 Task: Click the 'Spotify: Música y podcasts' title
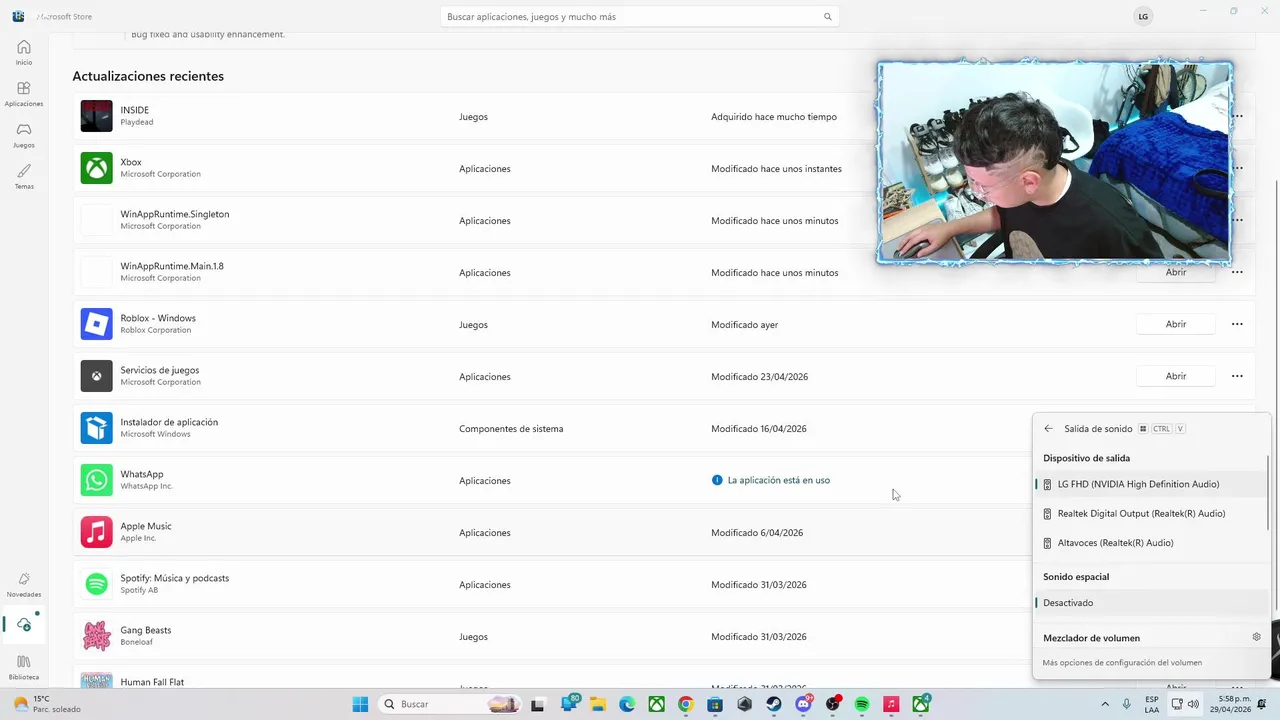[175, 578]
